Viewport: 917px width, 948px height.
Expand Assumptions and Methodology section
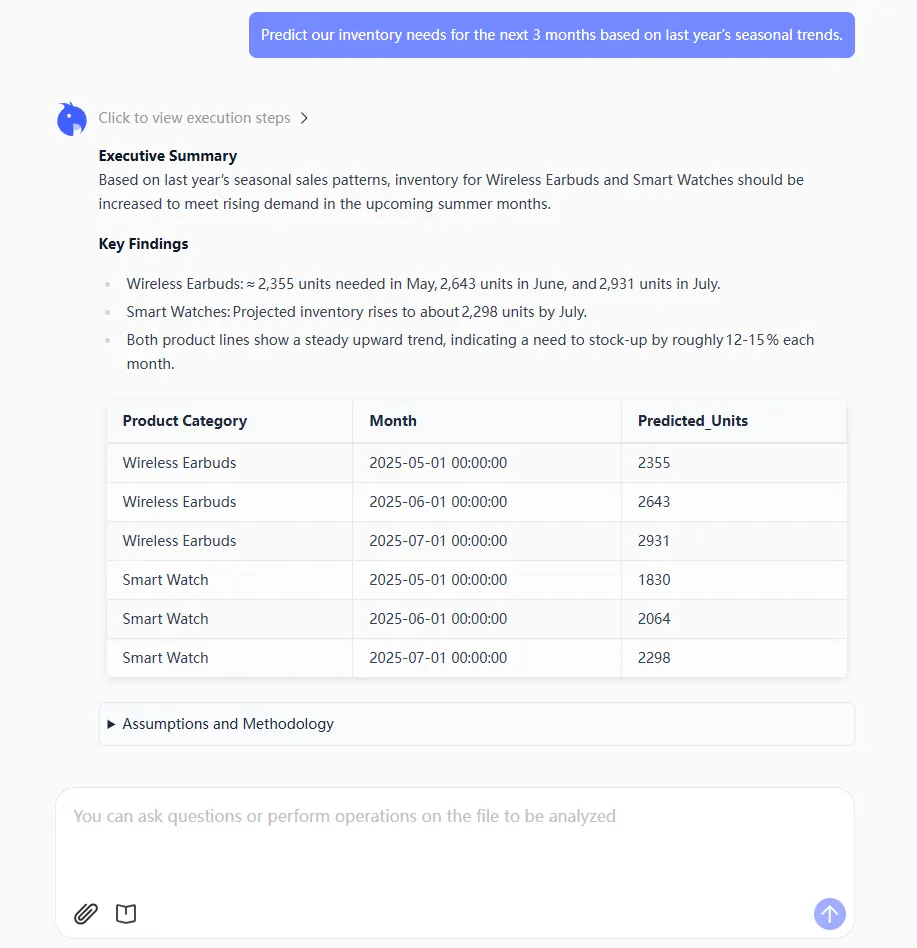476,724
